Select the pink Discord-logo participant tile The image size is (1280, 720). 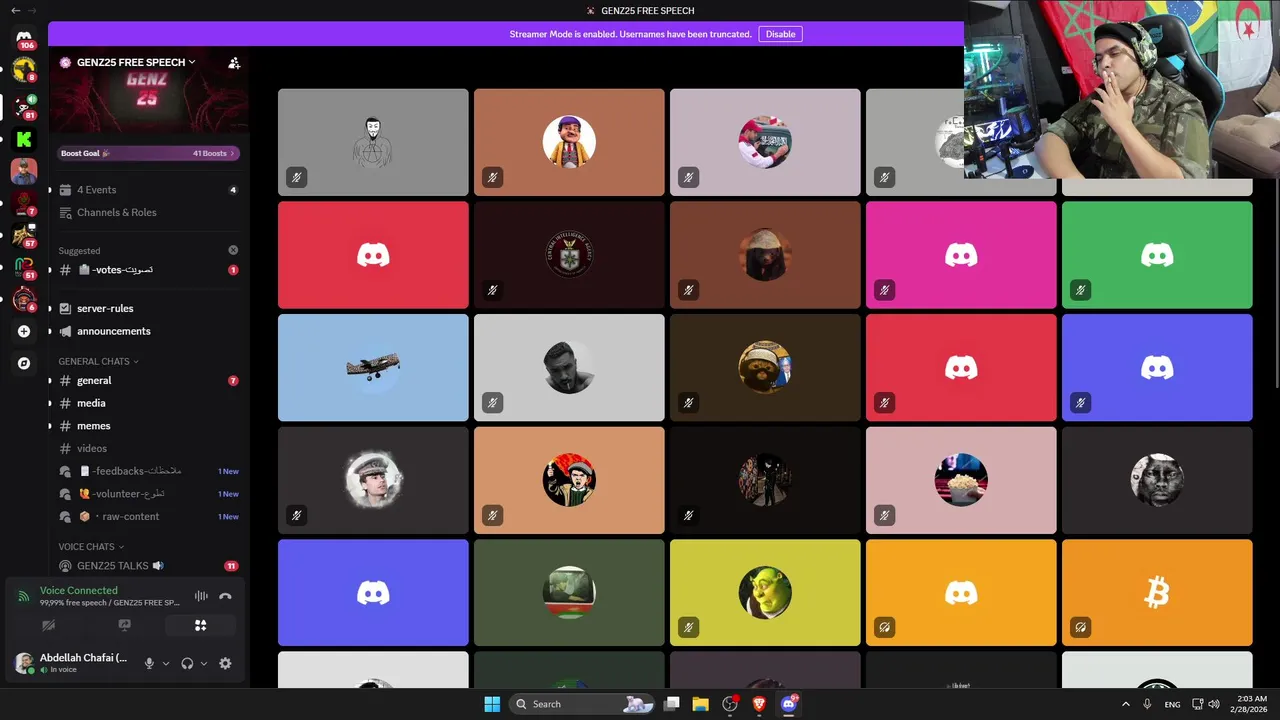click(x=961, y=255)
